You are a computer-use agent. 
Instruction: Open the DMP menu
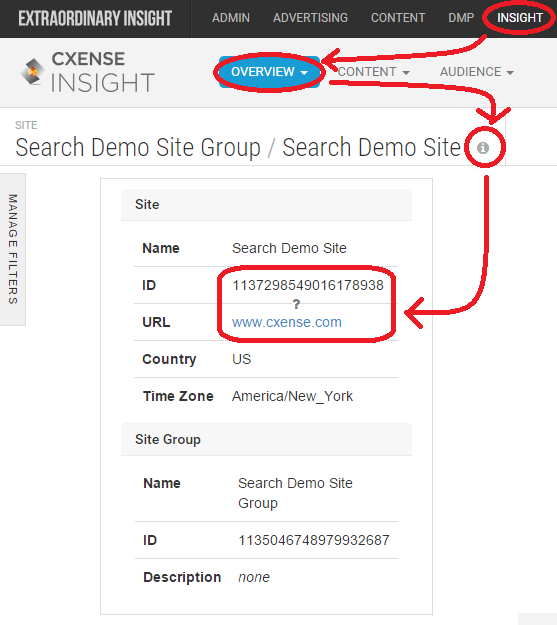coord(461,18)
